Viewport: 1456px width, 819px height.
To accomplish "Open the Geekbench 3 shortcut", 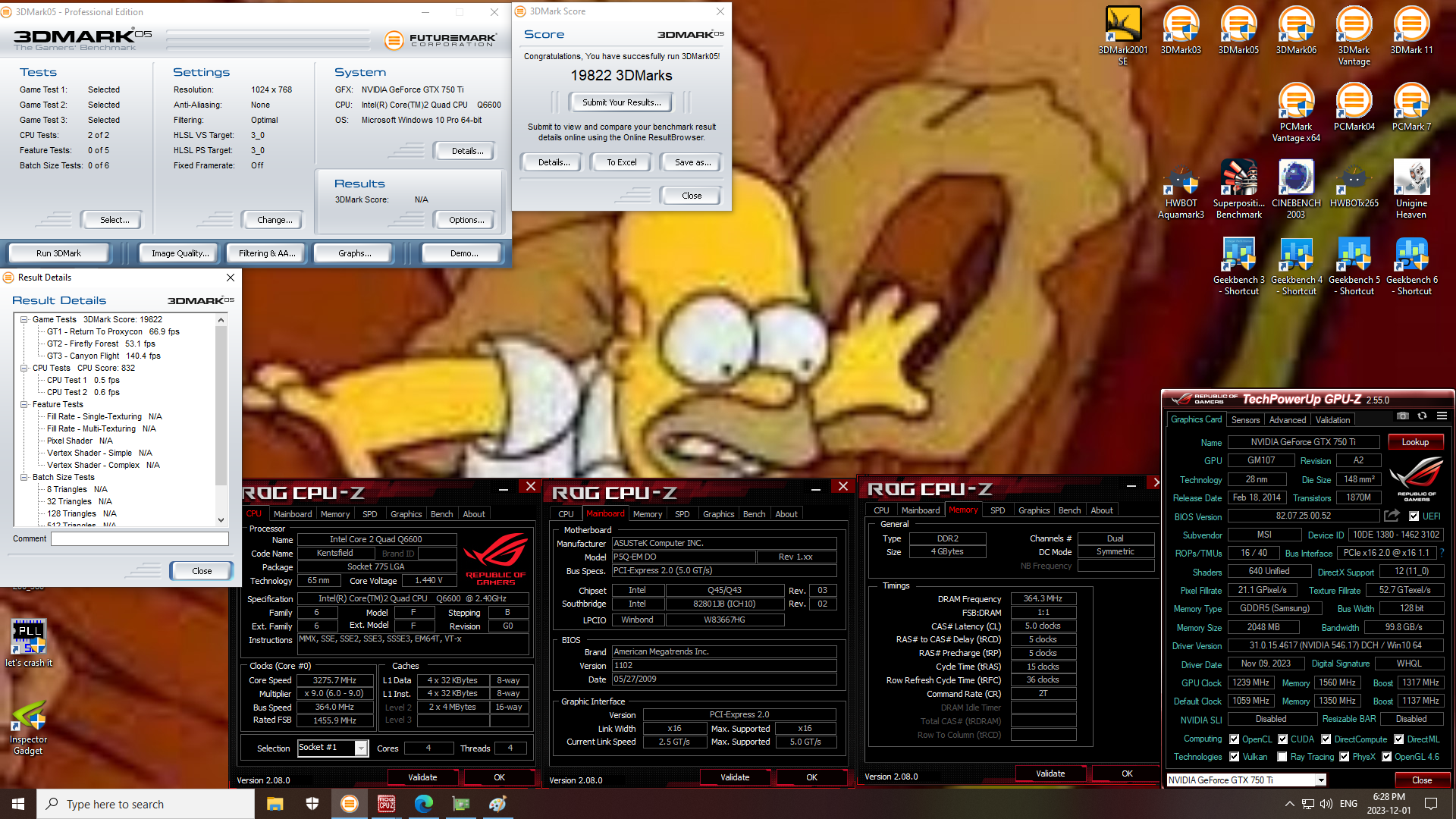I will pyautogui.click(x=1238, y=266).
